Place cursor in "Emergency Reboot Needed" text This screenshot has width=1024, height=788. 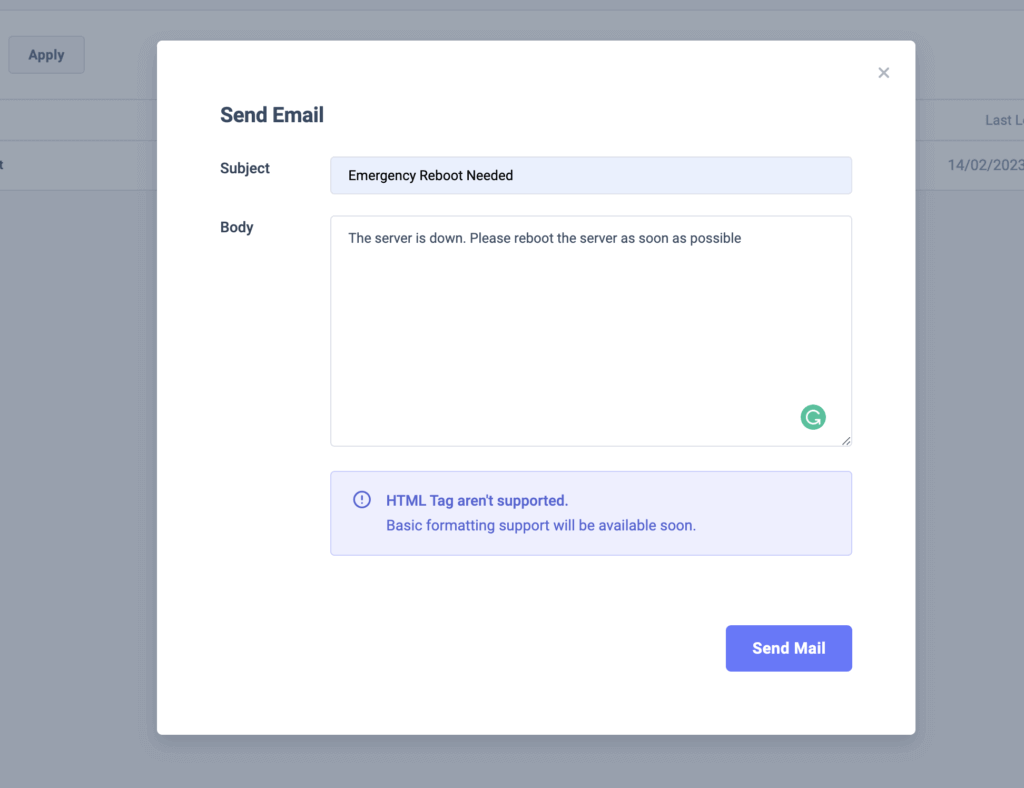pyautogui.click(x=430, y=176)
